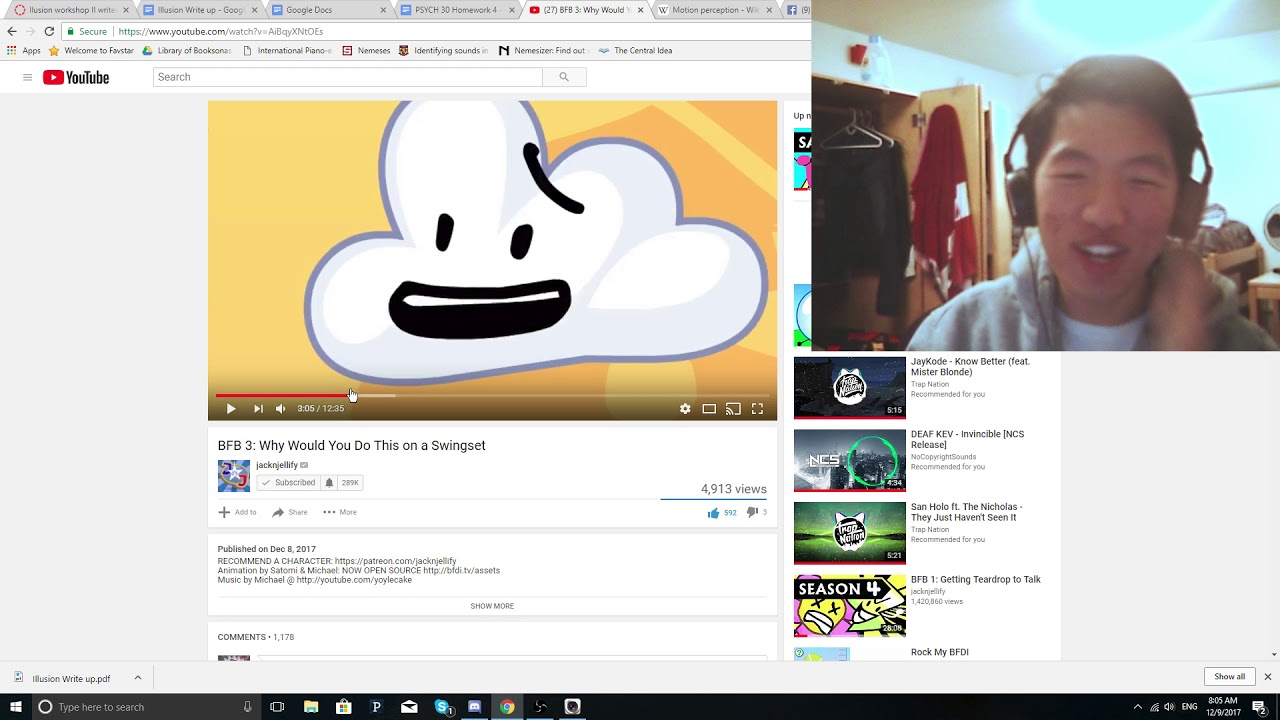Image resolution: width=1280 pixels, height=720 pixels.
Task: Open San Holo video thumbnail
Action: [x=850, y=533]
